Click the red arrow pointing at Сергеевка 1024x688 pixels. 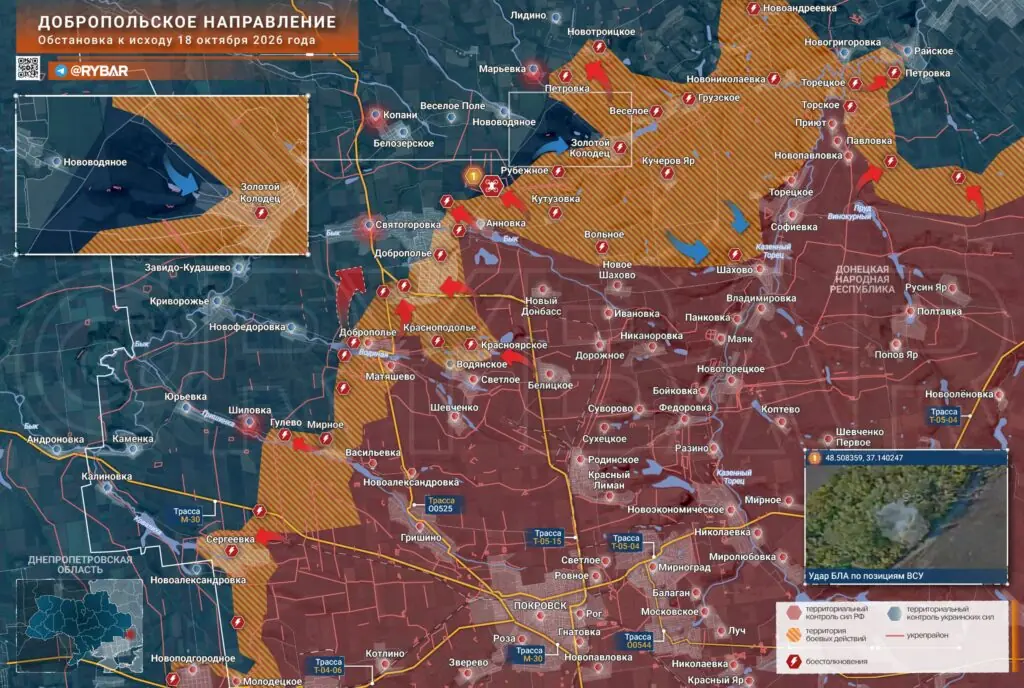point(270,537)
